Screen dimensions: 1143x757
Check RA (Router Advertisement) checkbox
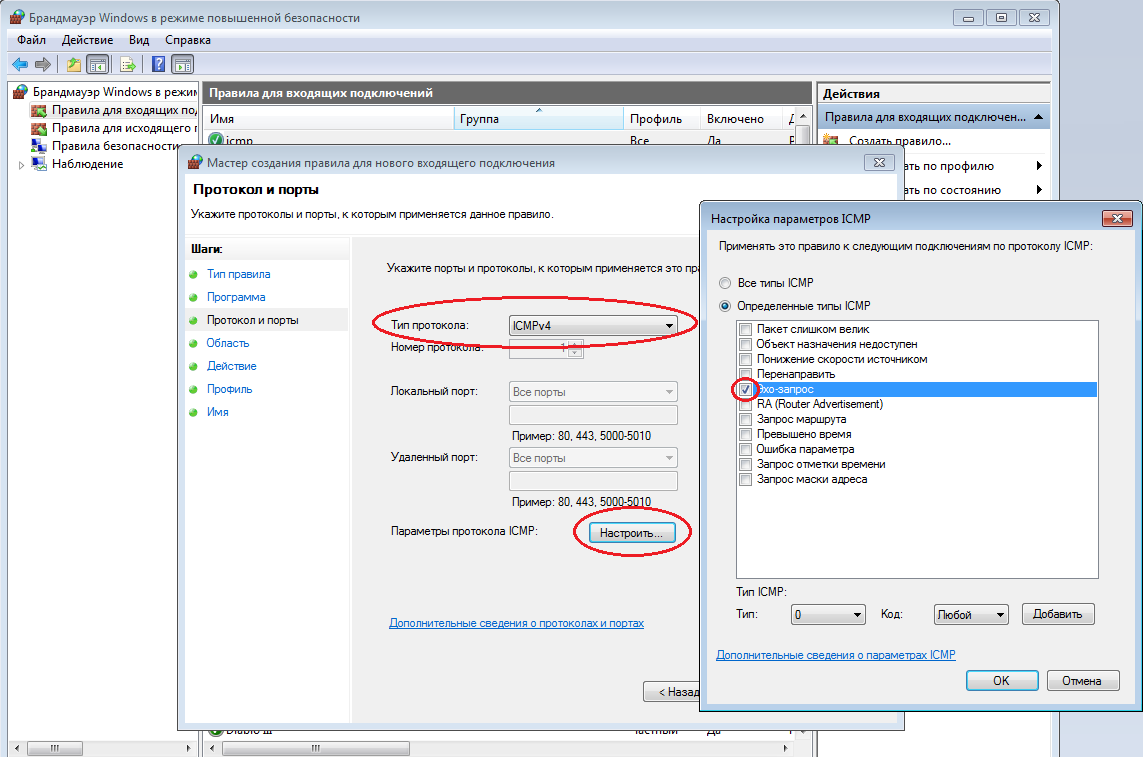745,405
